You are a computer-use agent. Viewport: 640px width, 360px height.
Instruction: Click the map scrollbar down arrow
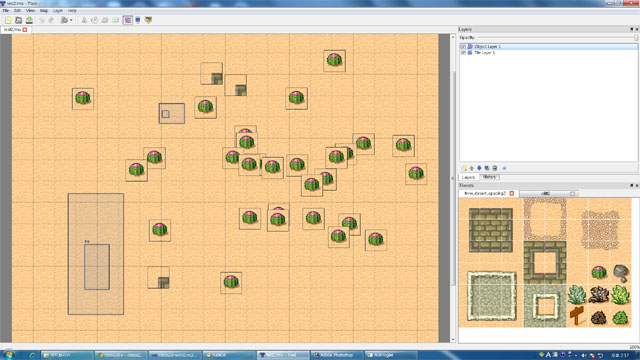coord(453,339)
